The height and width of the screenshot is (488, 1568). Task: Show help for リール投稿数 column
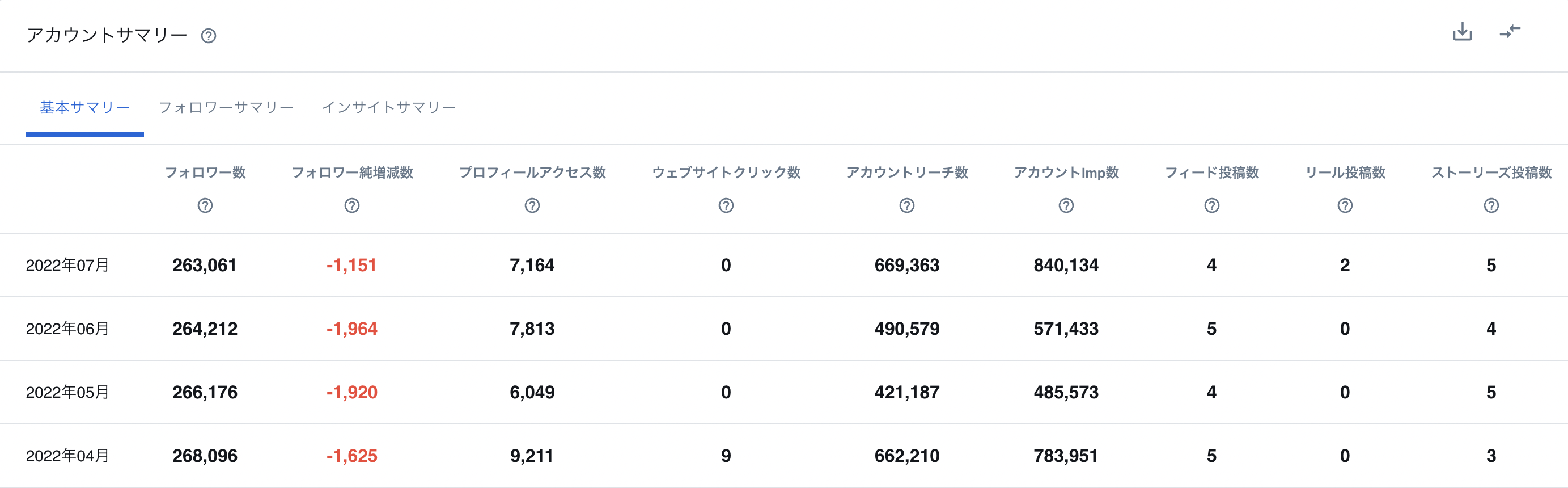[1345, 205]
